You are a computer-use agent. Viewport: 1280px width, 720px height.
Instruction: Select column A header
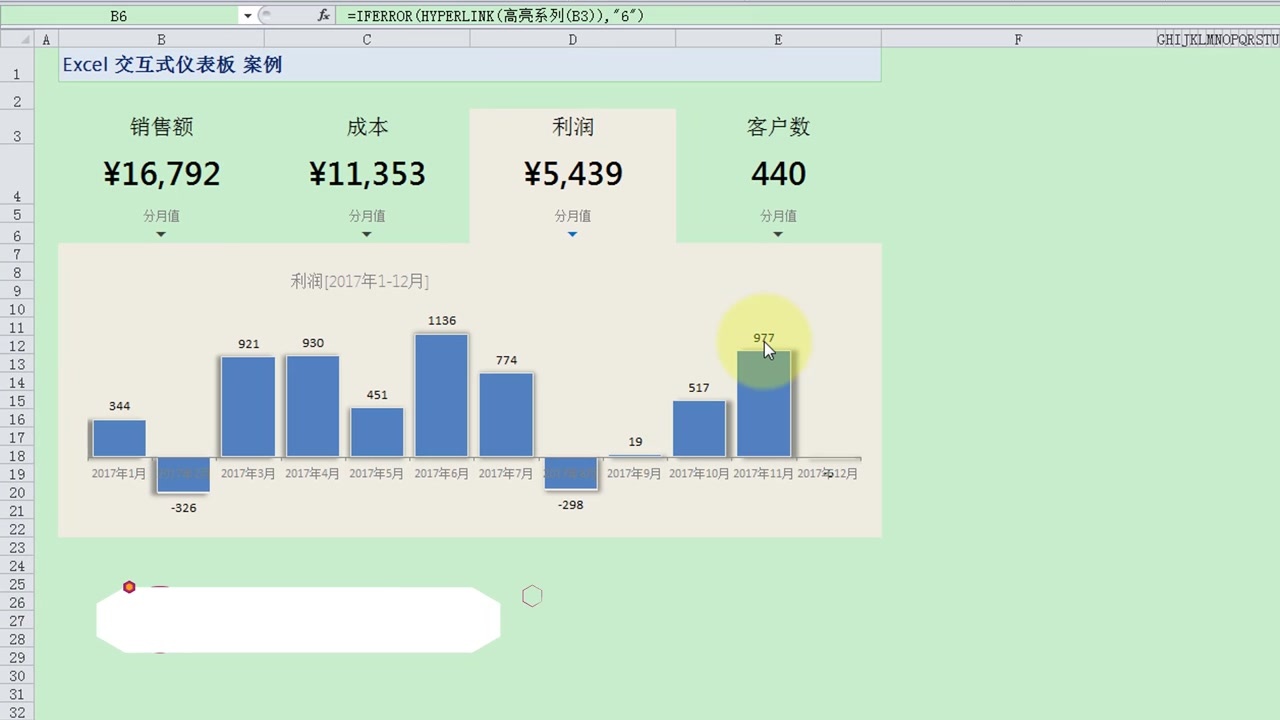coord(46,39)
